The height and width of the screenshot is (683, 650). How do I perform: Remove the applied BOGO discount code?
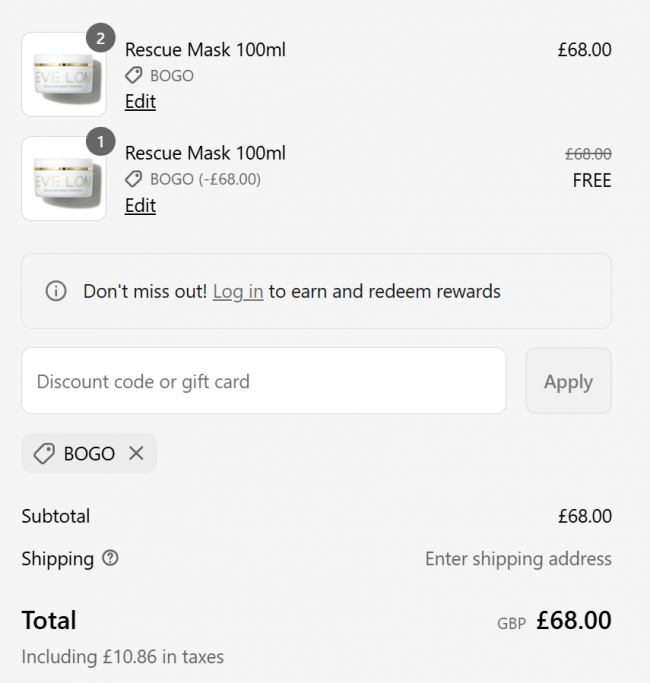136,454
